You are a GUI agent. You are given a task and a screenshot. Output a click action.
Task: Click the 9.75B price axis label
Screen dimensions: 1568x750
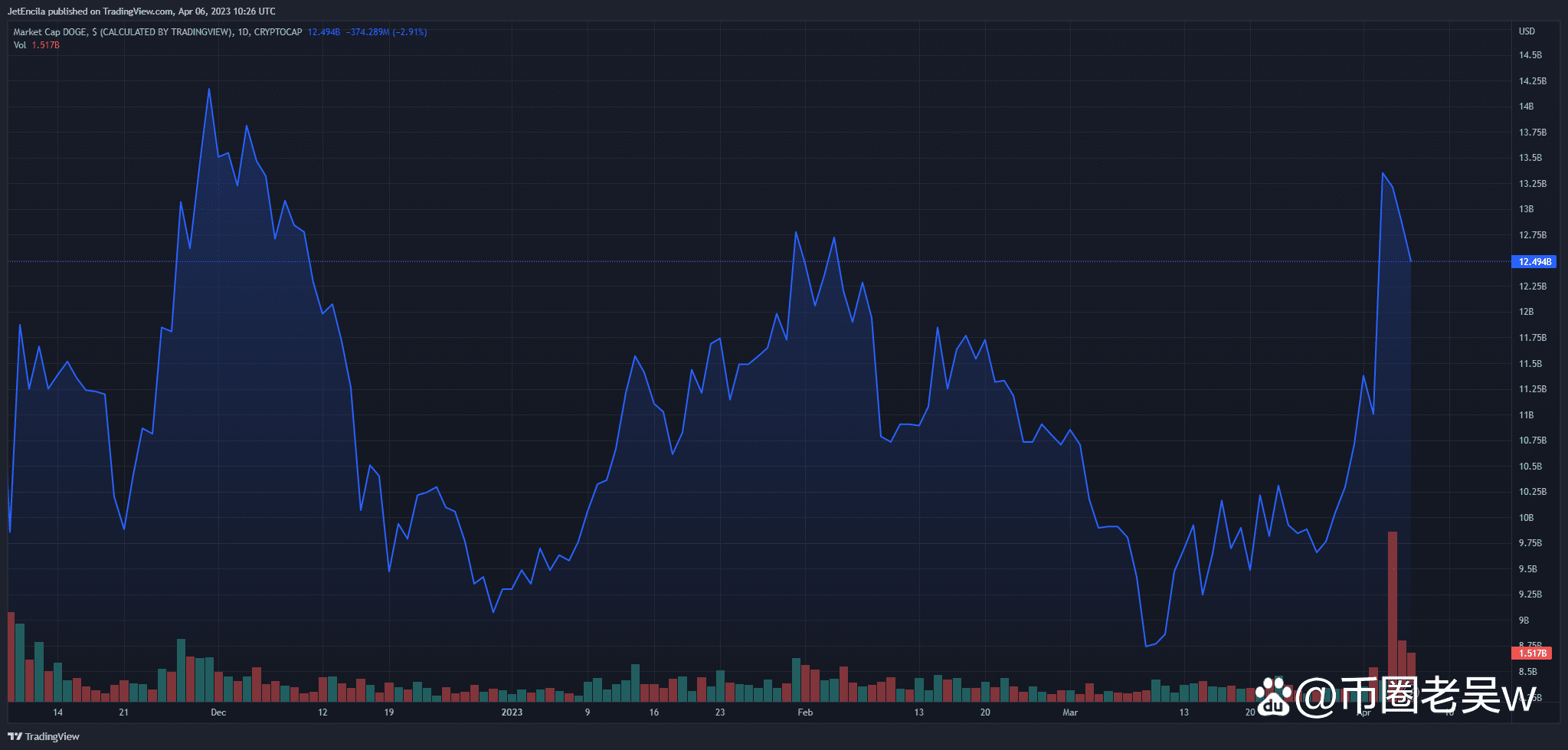(1530, 543)
